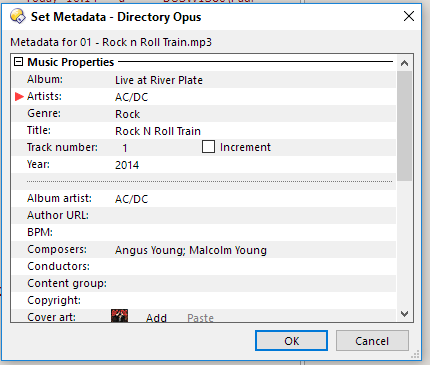Image resolution: width=430 pixels, height=365 pixels.
Task: Click the Paste cover art link
Action: click(x=200, y=318)
